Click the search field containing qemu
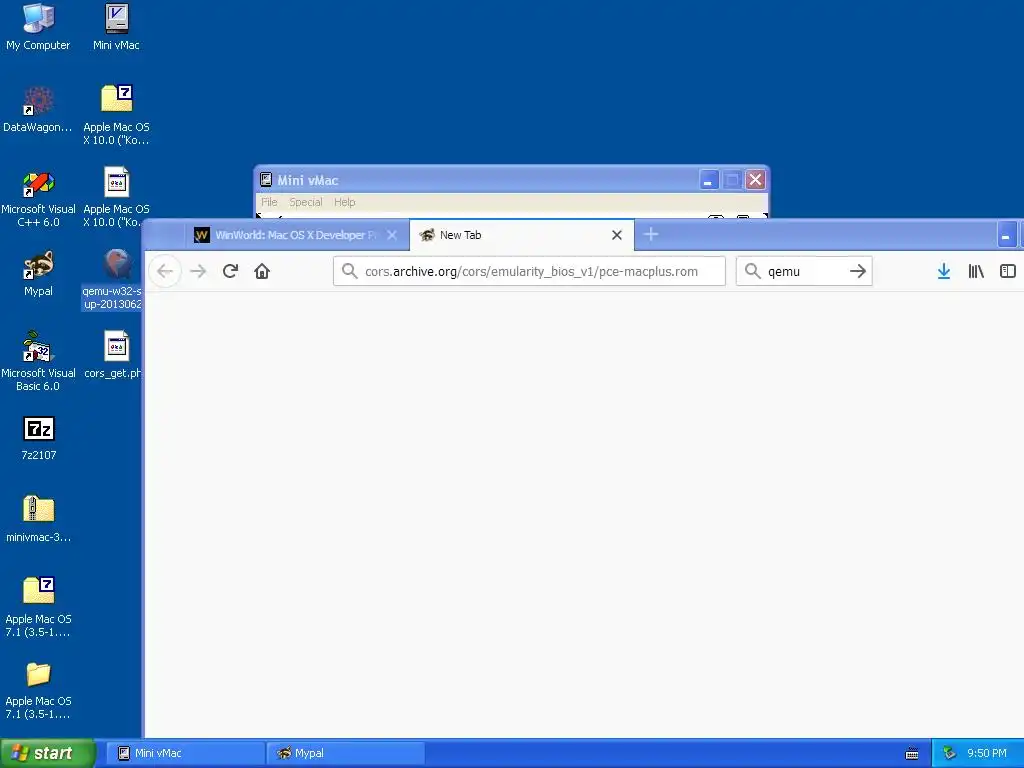This screenshot has width=1024, height=768. pos(805,271)
